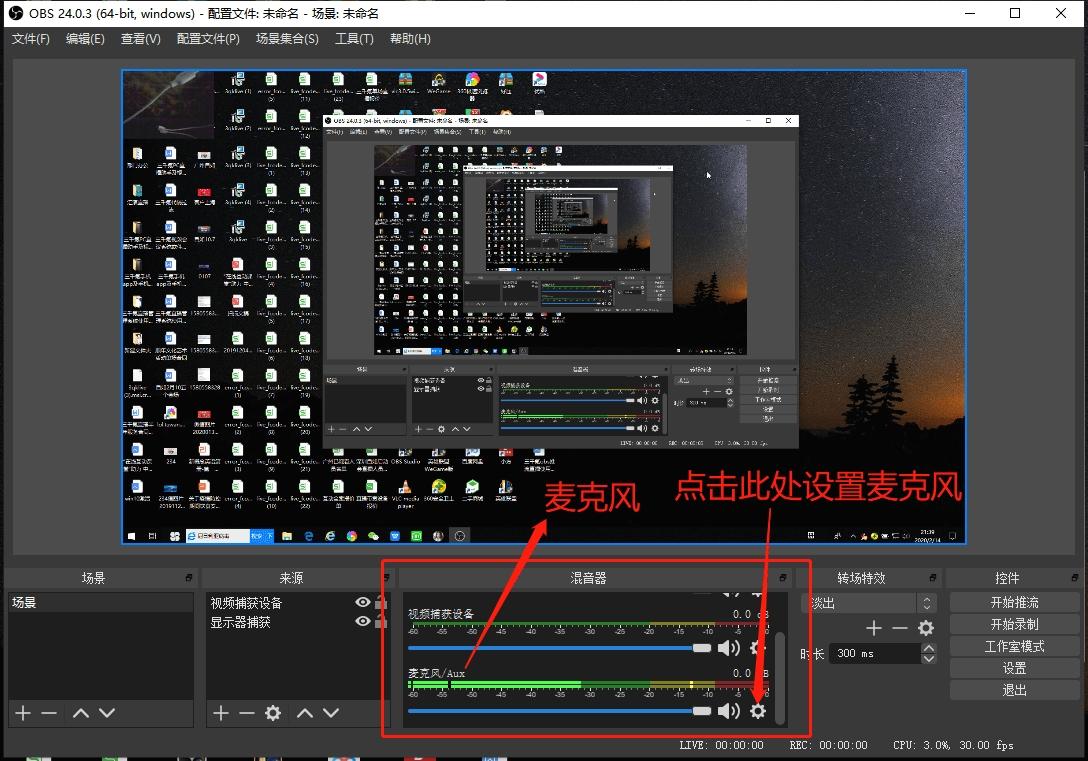Screen dimensions: 1088x761
Task: Toggle the lock on the 显示器捕获 source
Action: [x=381, y=621]
